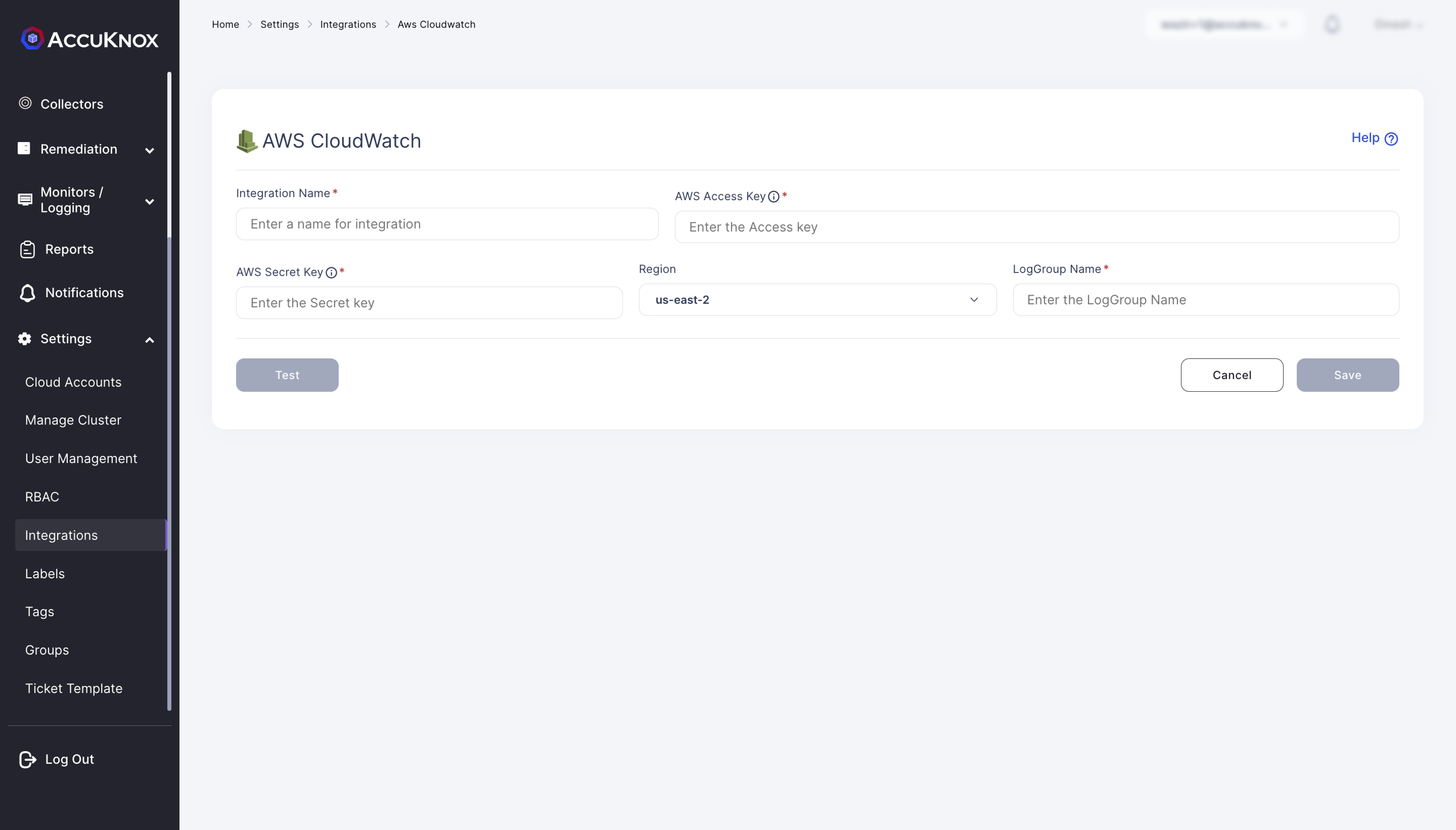Click the Monitors / Logging icon
Image resolution: width=1456 pixels, height=830 pixels.
pyautogui.click(x=25, y=199)
